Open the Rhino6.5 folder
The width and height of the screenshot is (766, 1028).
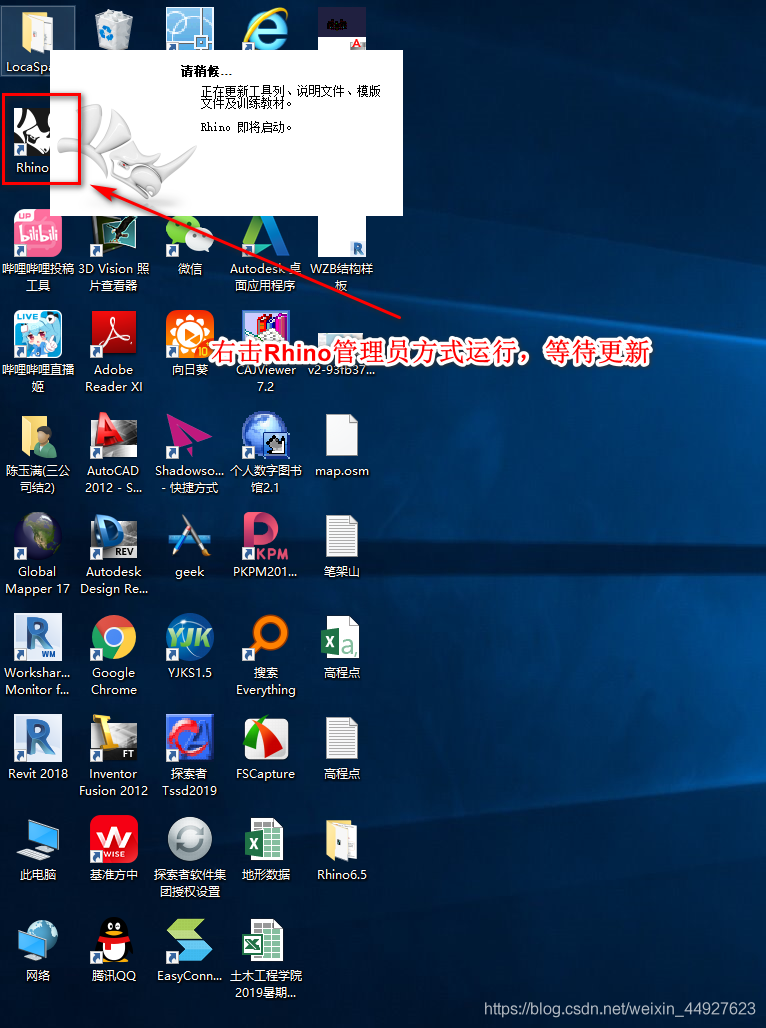coord(341,848)
